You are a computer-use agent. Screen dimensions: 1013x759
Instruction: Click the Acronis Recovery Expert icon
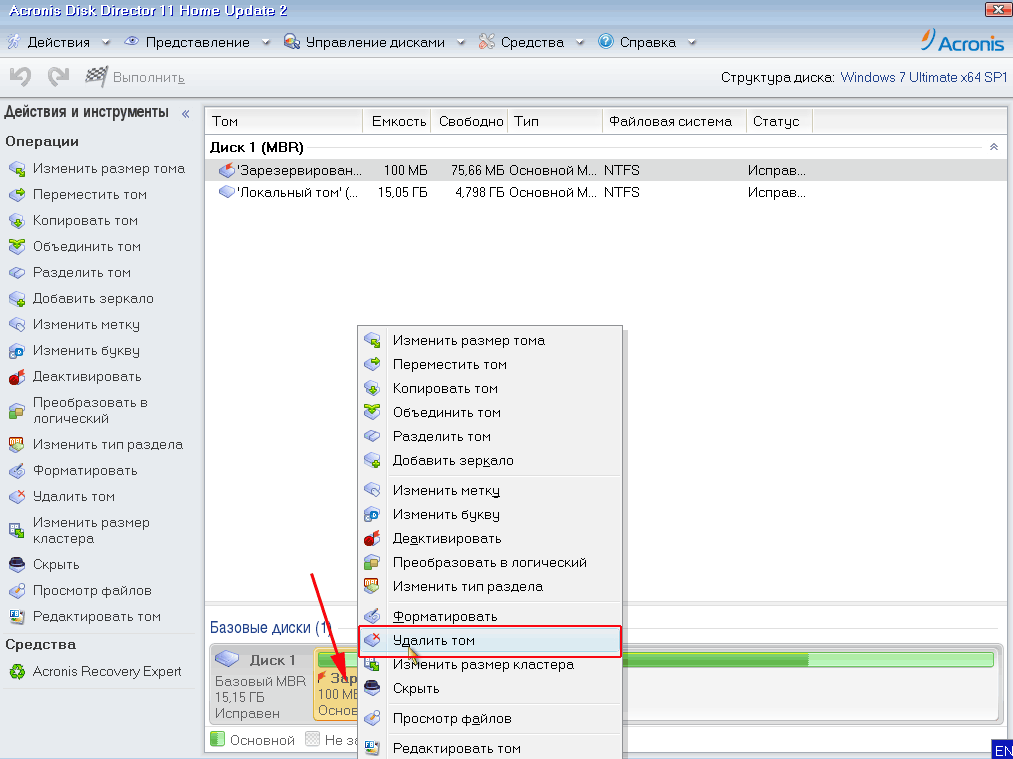pos(17,672)
